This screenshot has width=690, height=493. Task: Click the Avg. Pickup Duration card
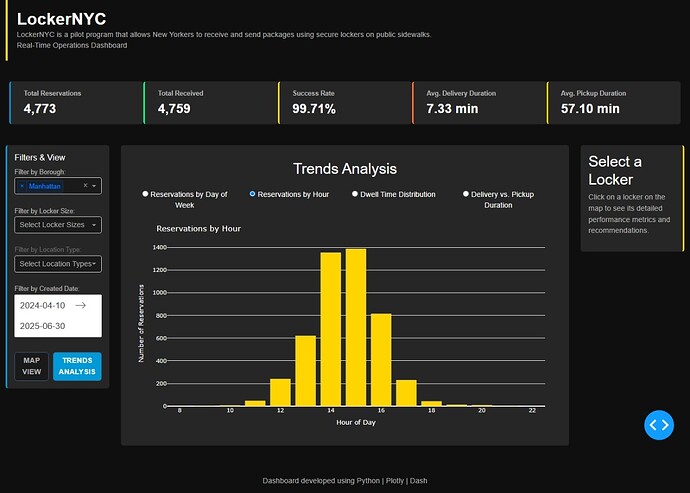point(613,103)
